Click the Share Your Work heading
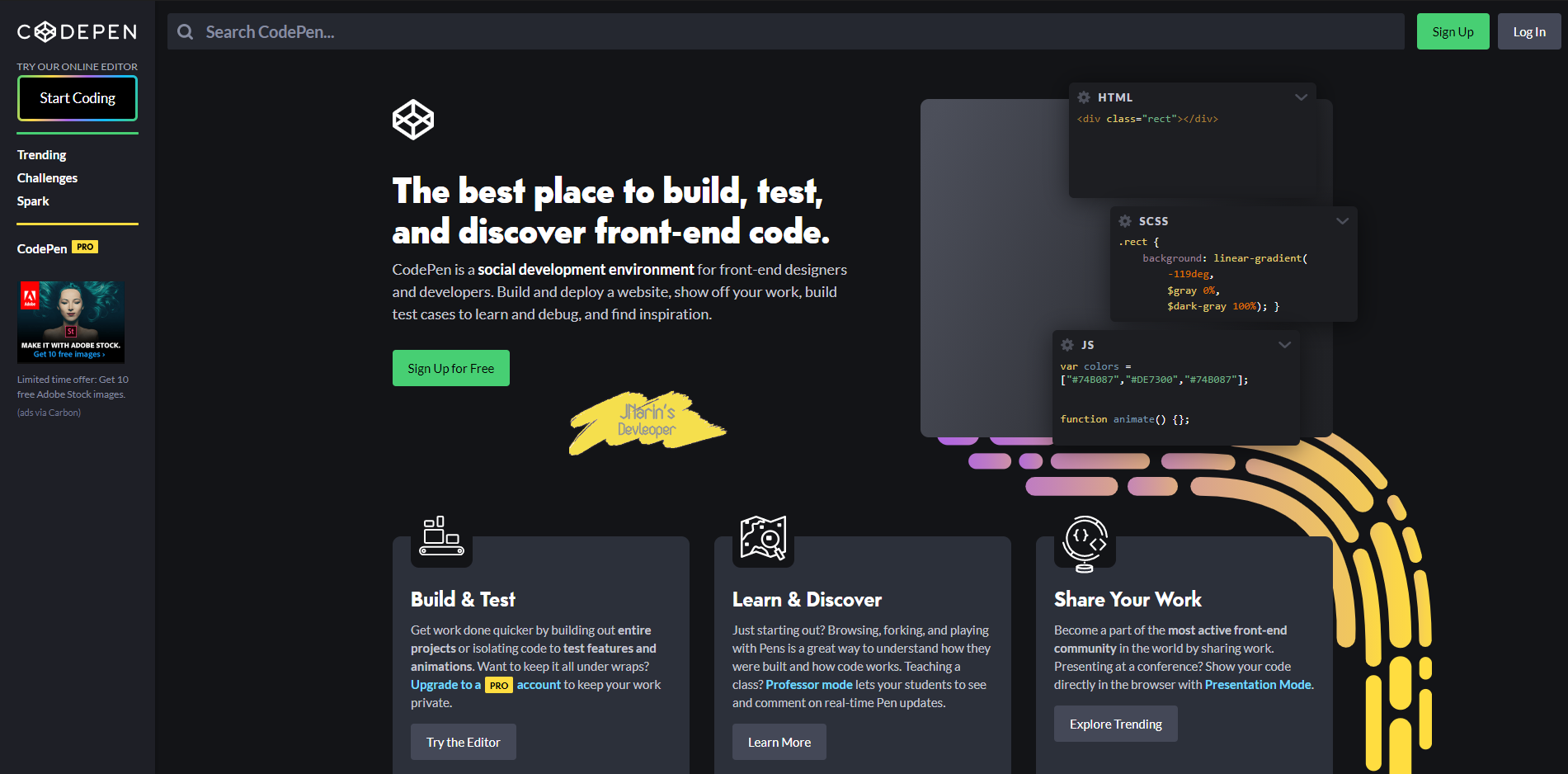Screen dimensions: 1568x774 point(1128,600)
